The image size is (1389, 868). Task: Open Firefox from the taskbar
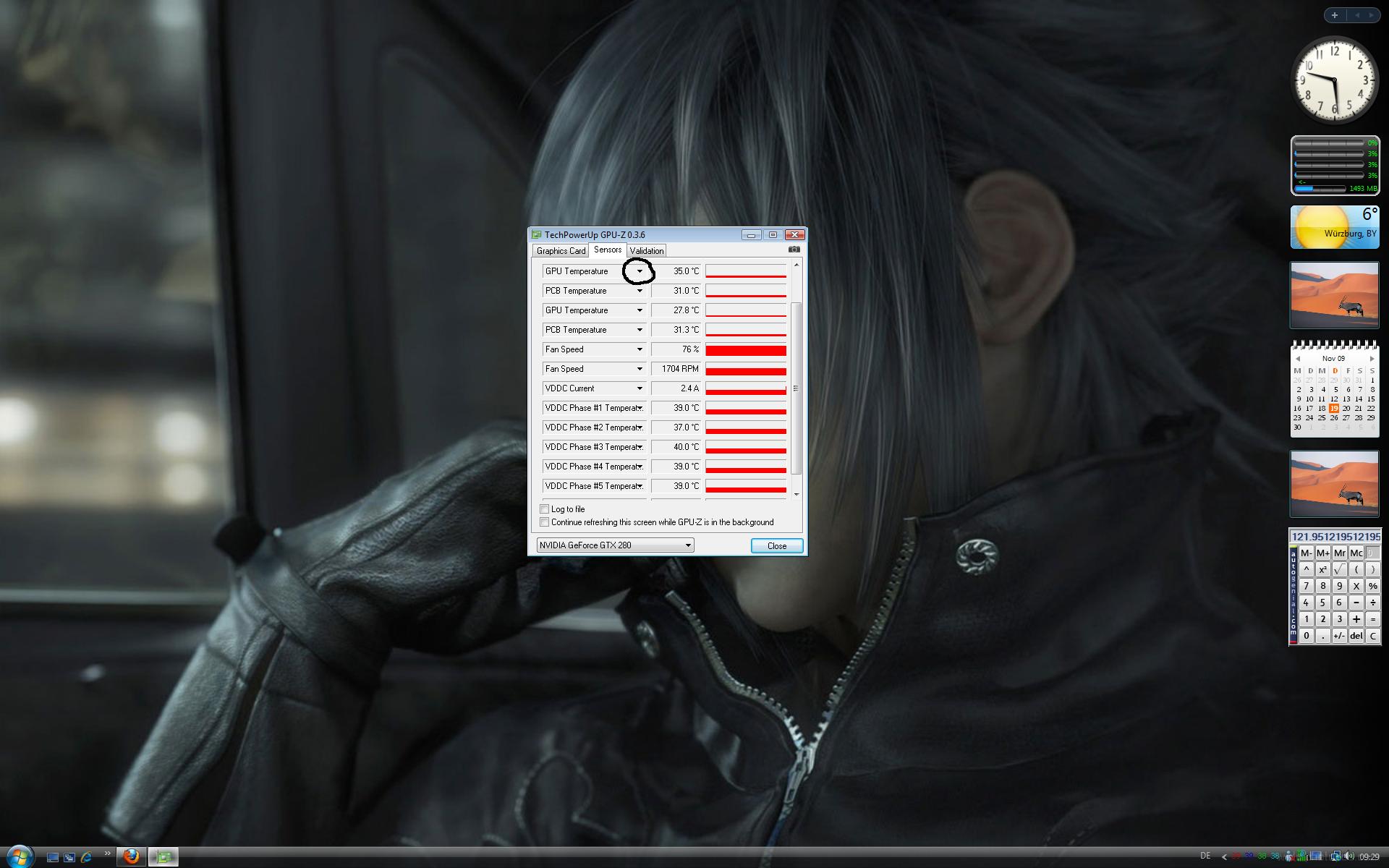pos(131,857)
